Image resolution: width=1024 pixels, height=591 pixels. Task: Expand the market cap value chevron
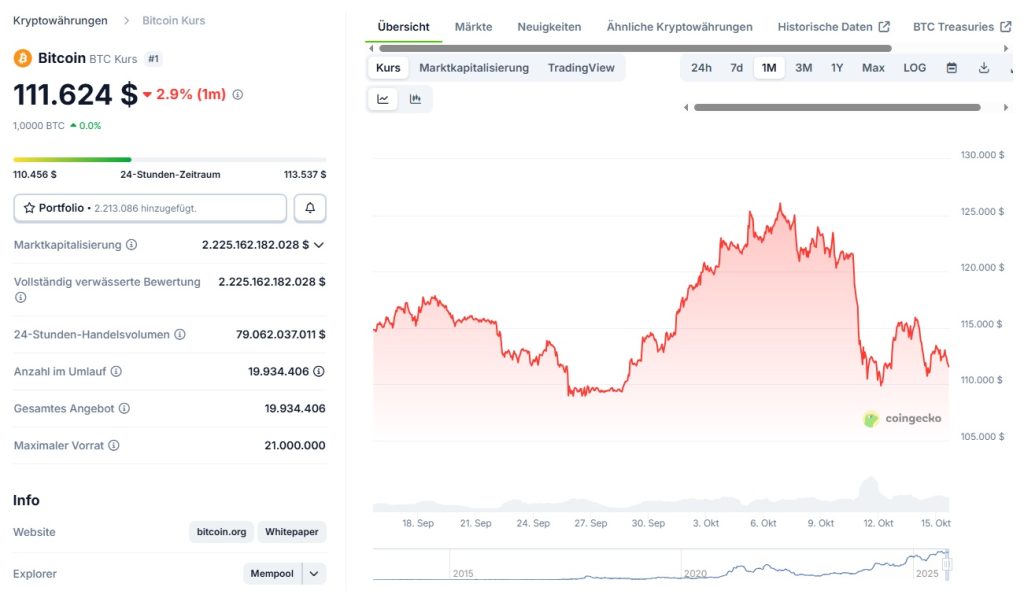(319, 245)
